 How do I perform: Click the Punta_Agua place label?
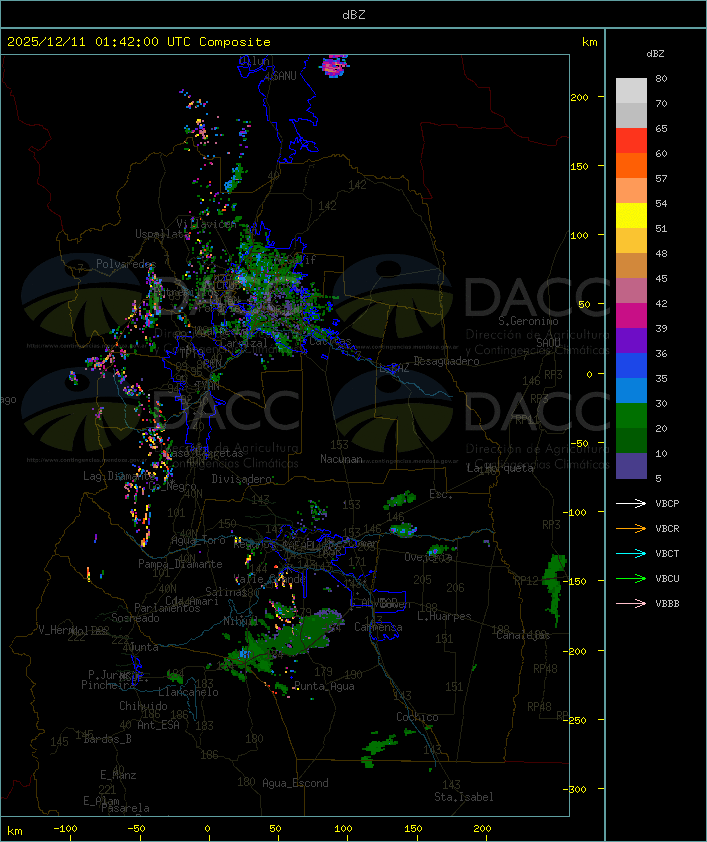point(324,686)
